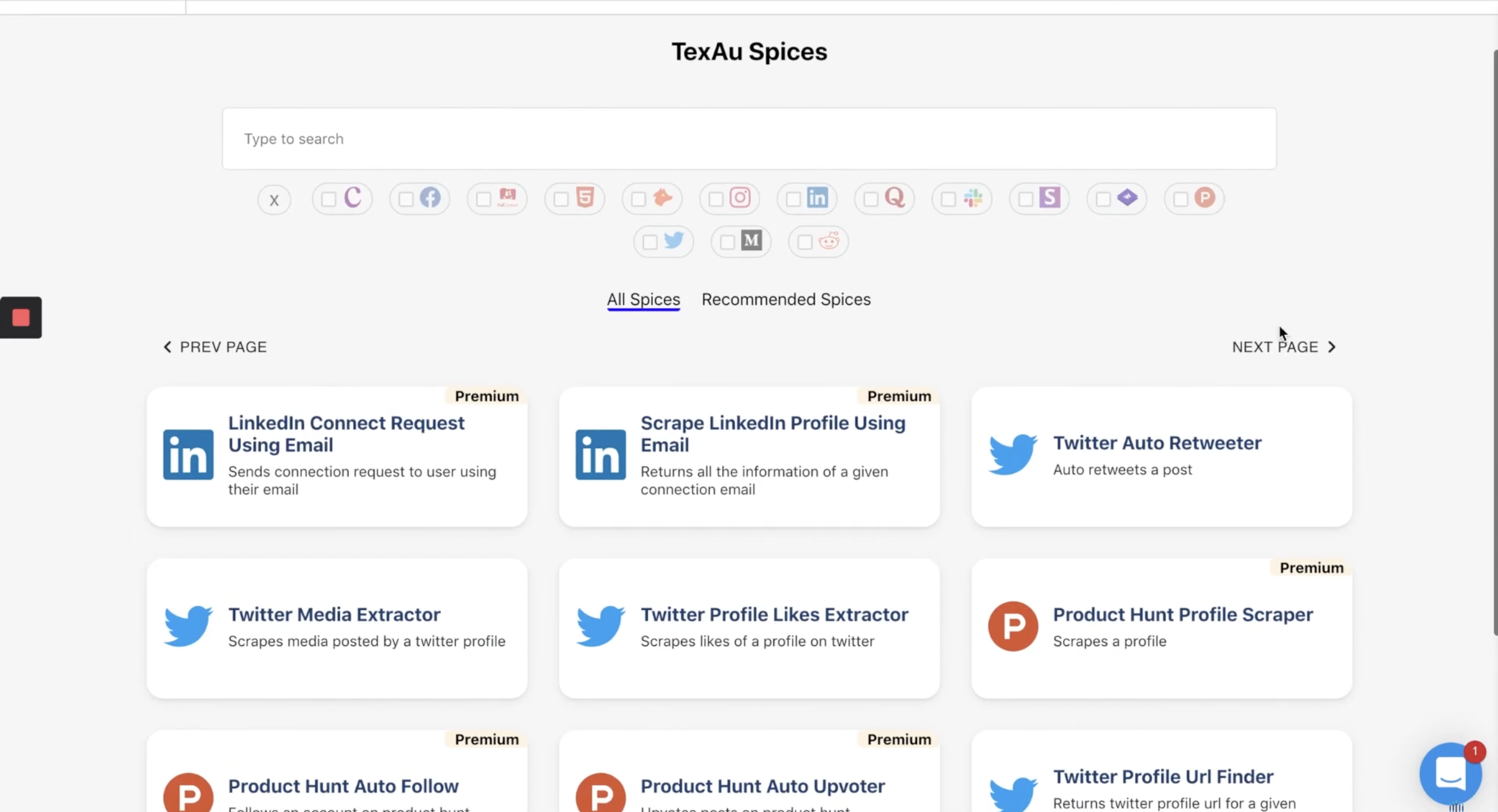Focus the Type to search field

(749, 139)
